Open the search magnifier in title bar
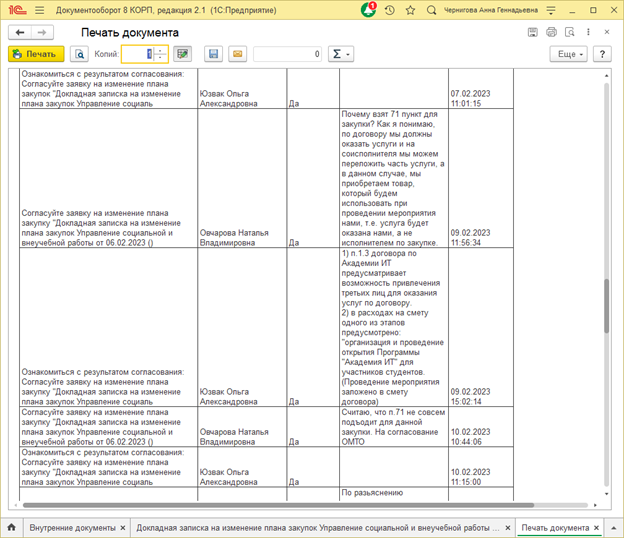Image resolution: width=624 pixels, height=538 pixels. click(431, 10)
